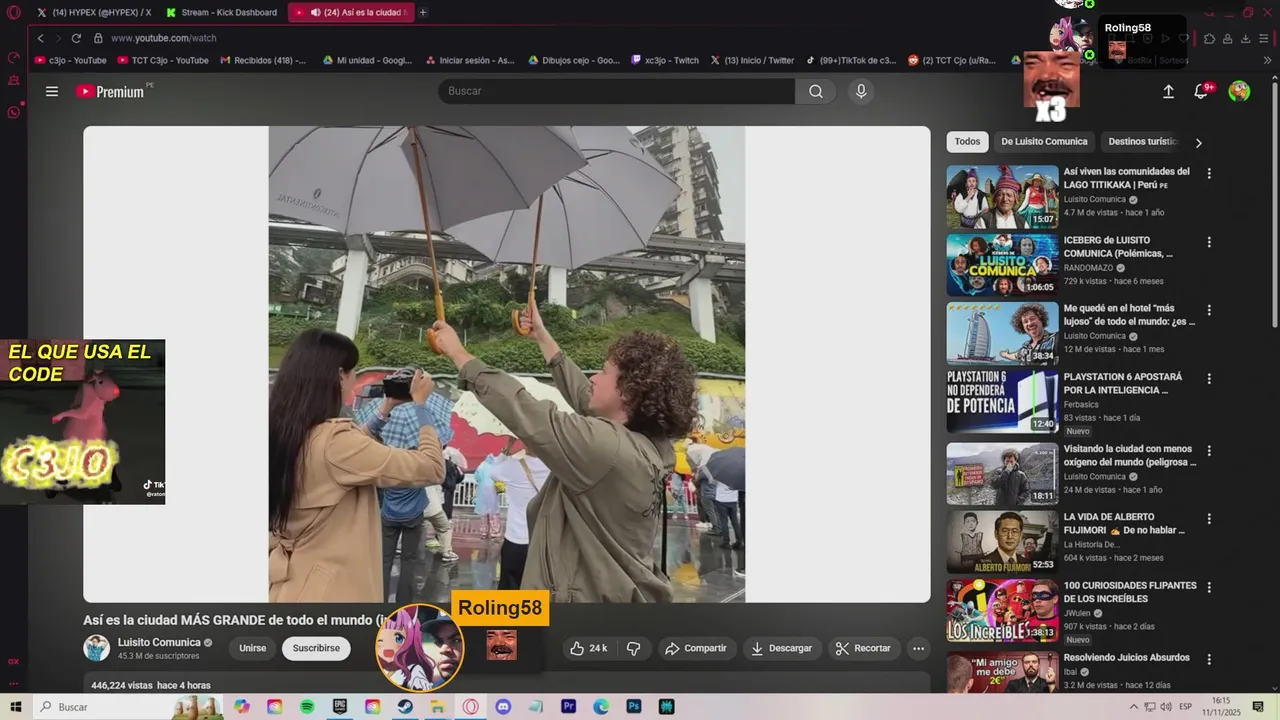Screen dimensions: 1280x720
Task: Open Luisito Comunica channel name link
Action: (159, 642)
